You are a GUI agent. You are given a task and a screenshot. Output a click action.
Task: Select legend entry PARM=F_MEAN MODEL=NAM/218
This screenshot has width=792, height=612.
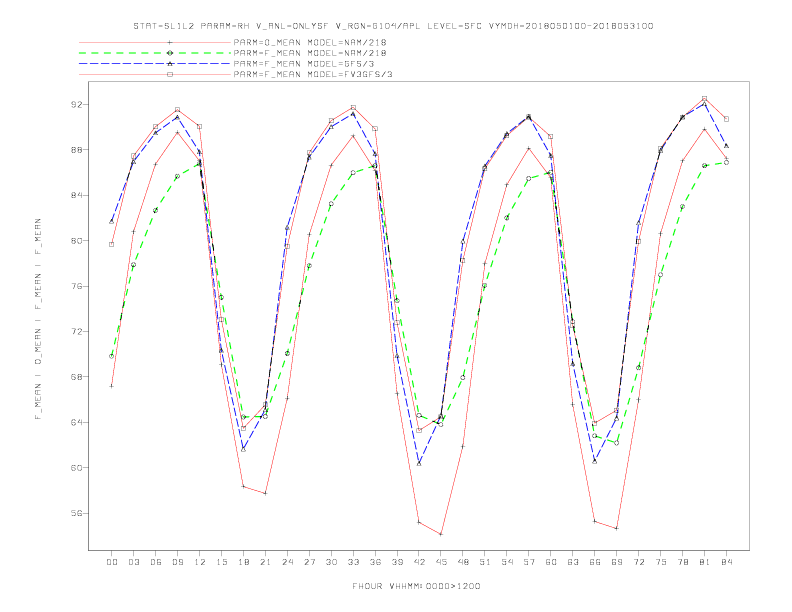coord(310,53)
